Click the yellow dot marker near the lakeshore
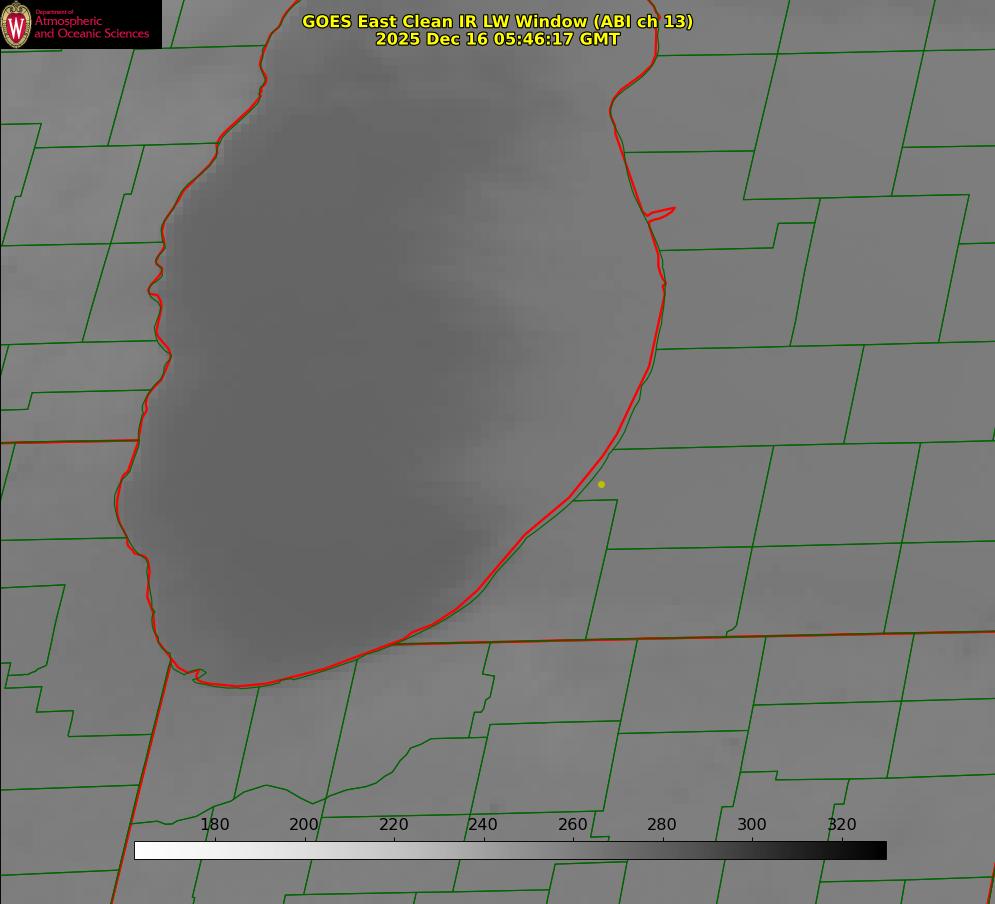 (602, 485)
